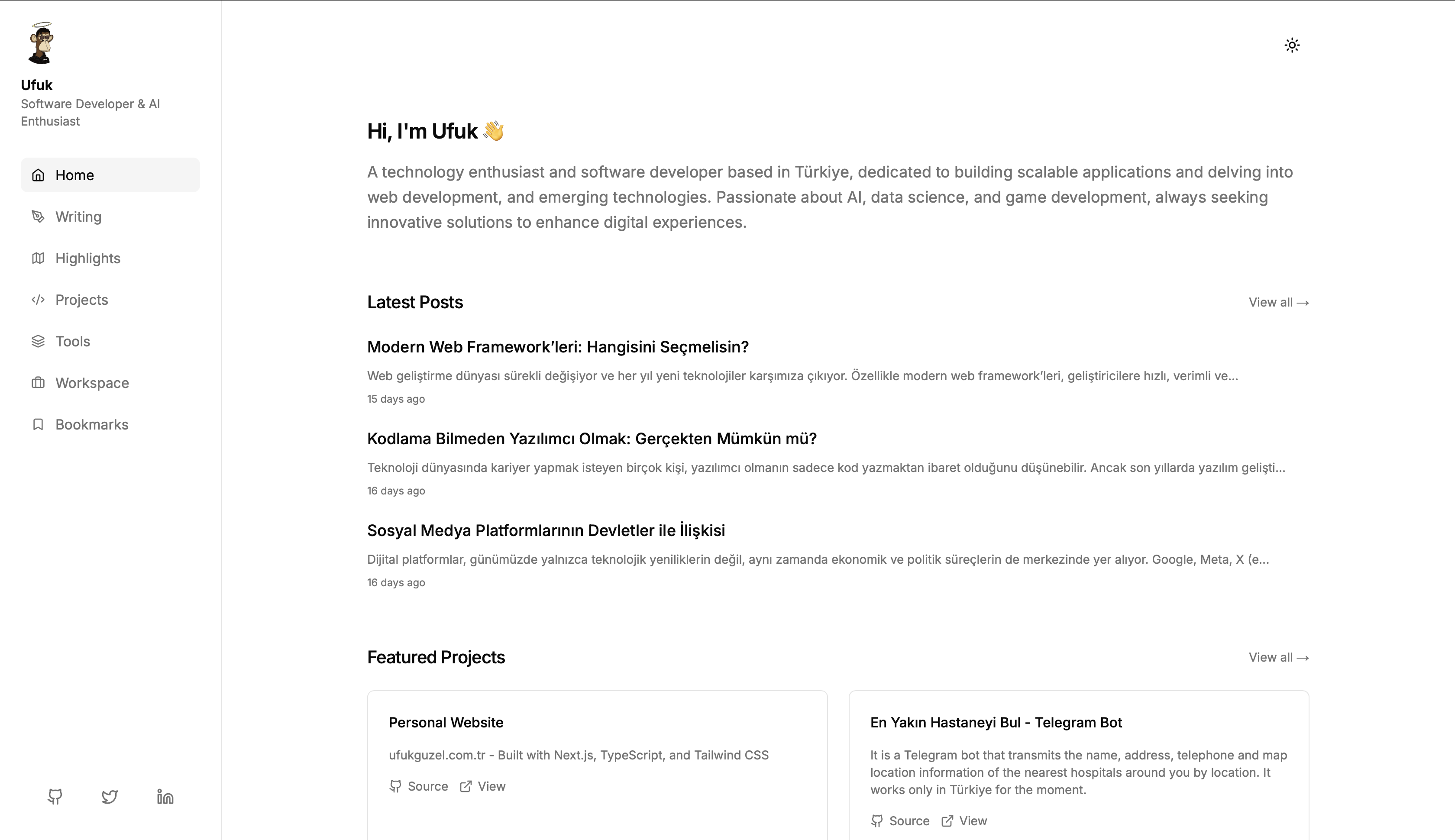Open the GitHub profile icon at bottom left

point(56,797)
